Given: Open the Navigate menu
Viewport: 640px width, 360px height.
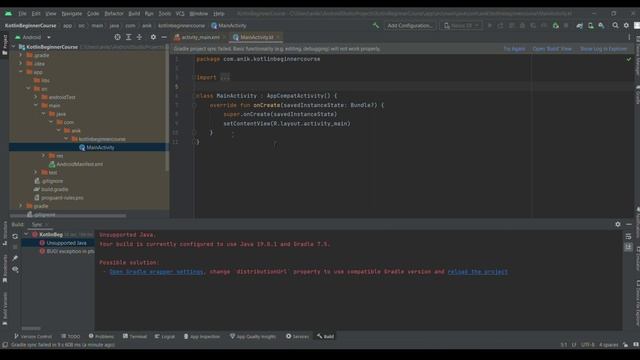Looking at the screenshot, I should pos(72,13).
